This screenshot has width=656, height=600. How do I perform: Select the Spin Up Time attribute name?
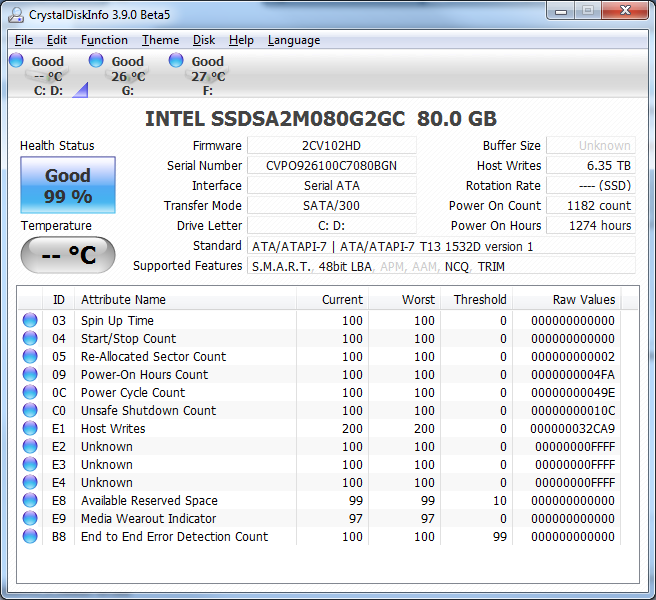(x=117, y=321)
